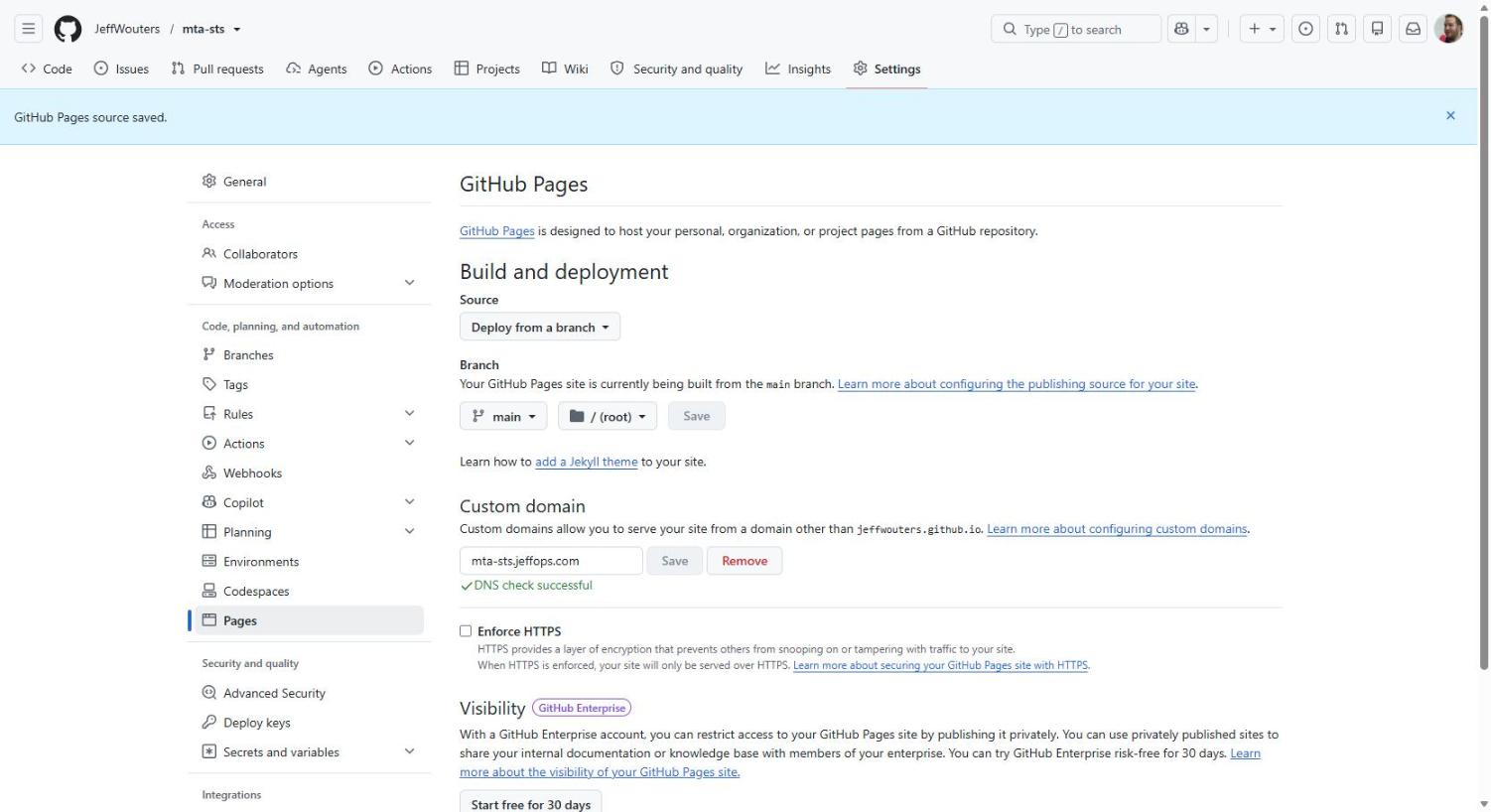The image size is (1491, 812).
Task: Open General settings in sidebar
Action: coord(309,182)
